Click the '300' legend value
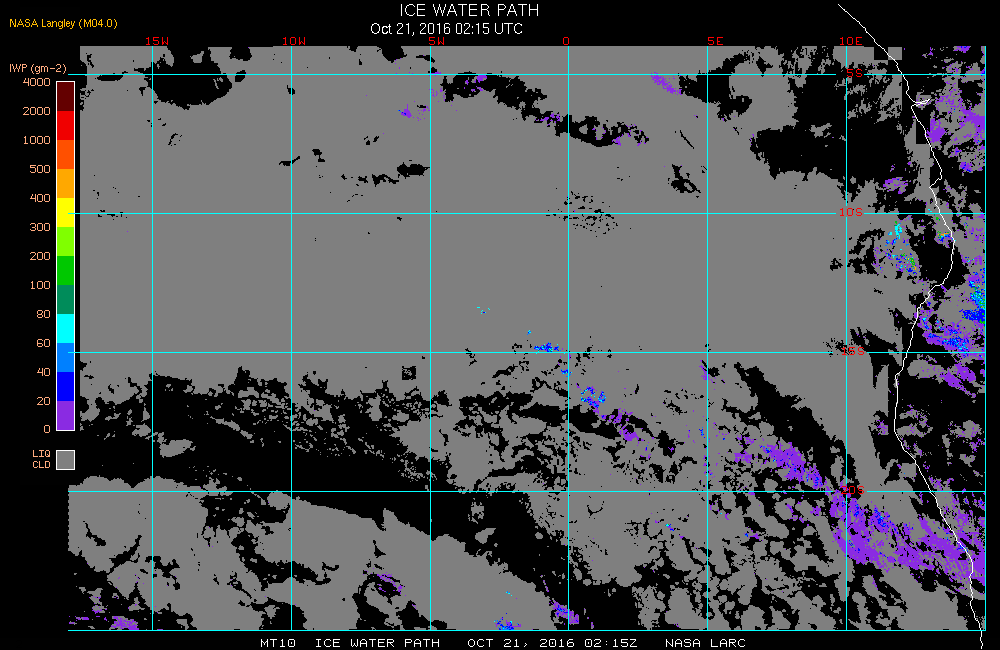The height and width of the screenshot is (650, 1000). point(40,227)
